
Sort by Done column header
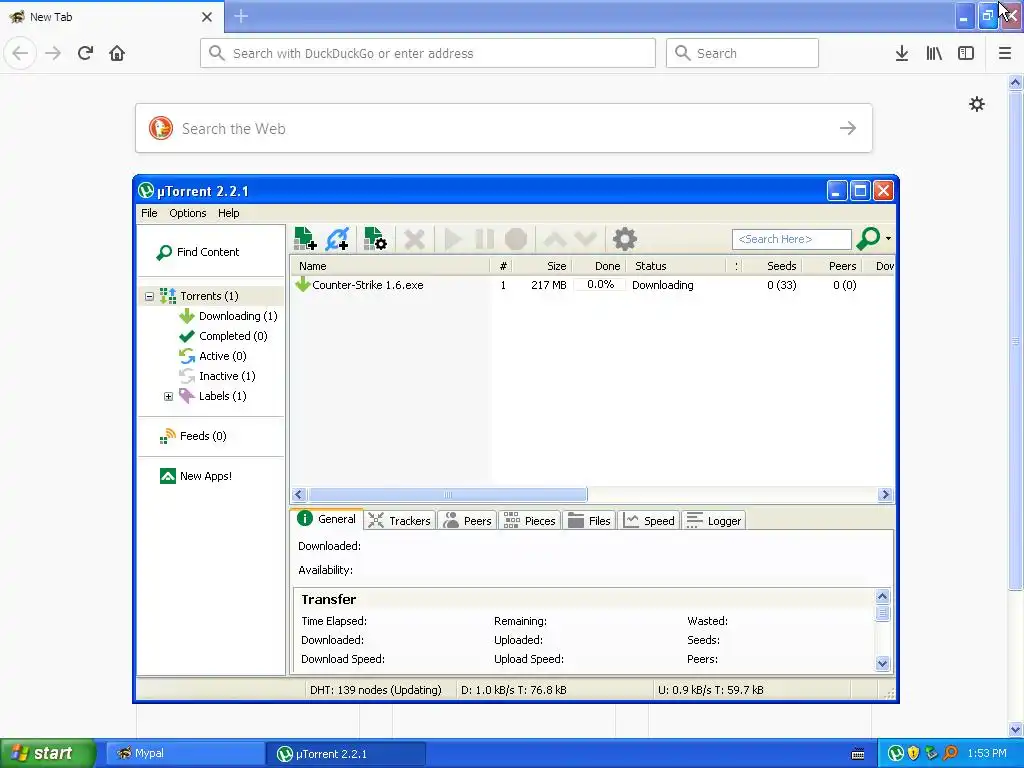[x=599, y=266]
